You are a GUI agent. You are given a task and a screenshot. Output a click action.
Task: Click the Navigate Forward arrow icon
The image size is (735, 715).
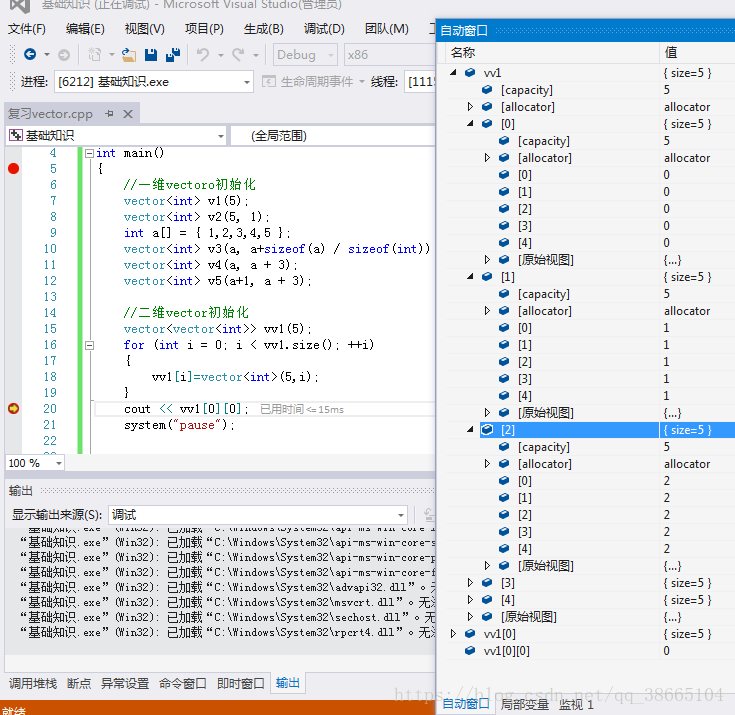(64, 55)
